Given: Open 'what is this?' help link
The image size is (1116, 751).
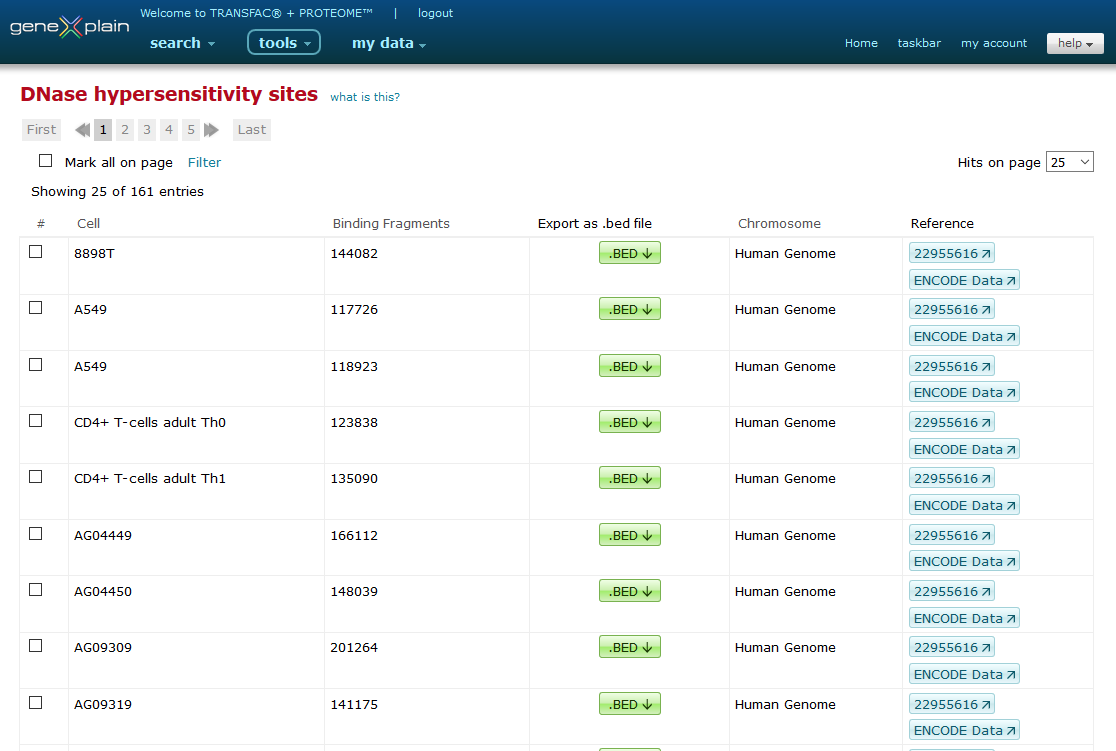Looking at the screenshot, I should pos(364,97).
